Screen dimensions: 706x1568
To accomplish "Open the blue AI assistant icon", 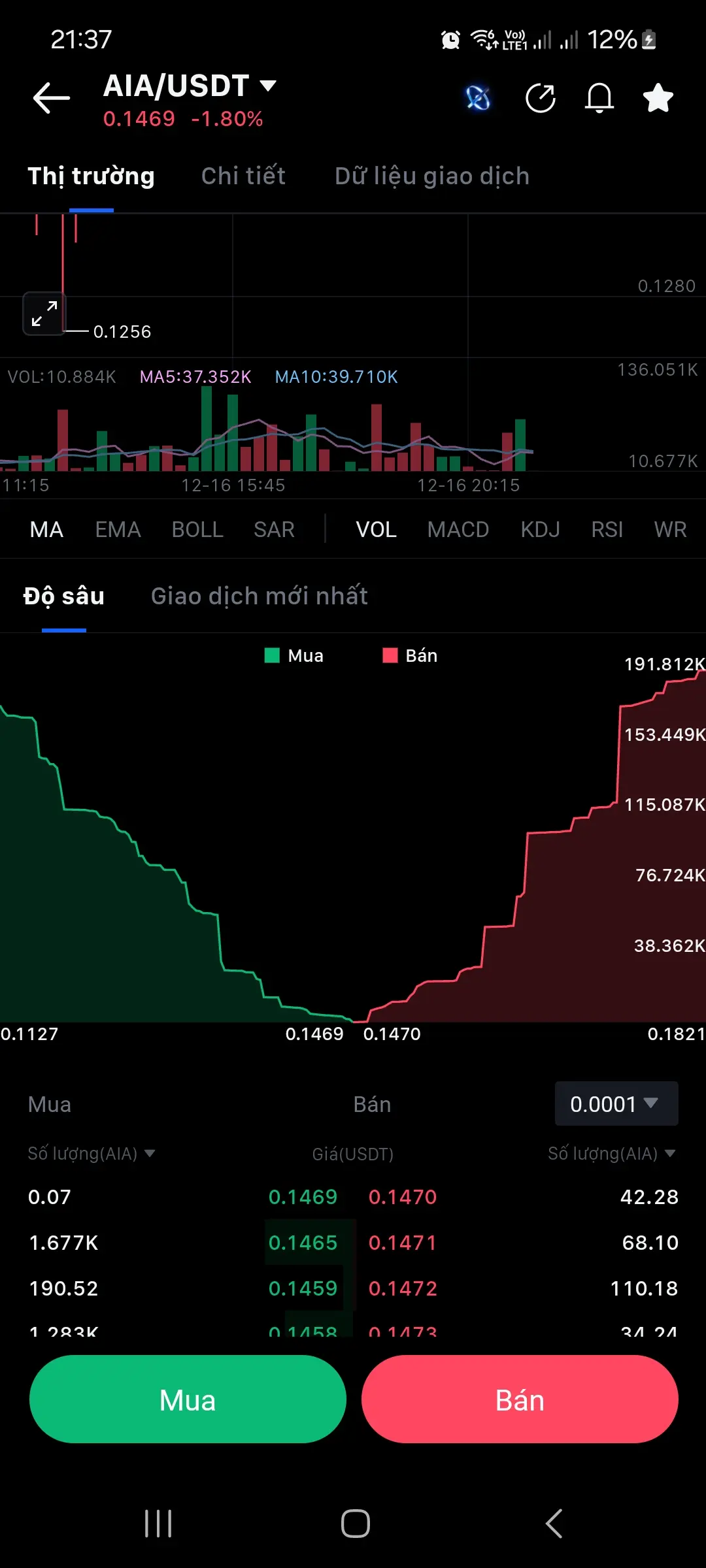I will pyautogui.click(x=478, y=98).
